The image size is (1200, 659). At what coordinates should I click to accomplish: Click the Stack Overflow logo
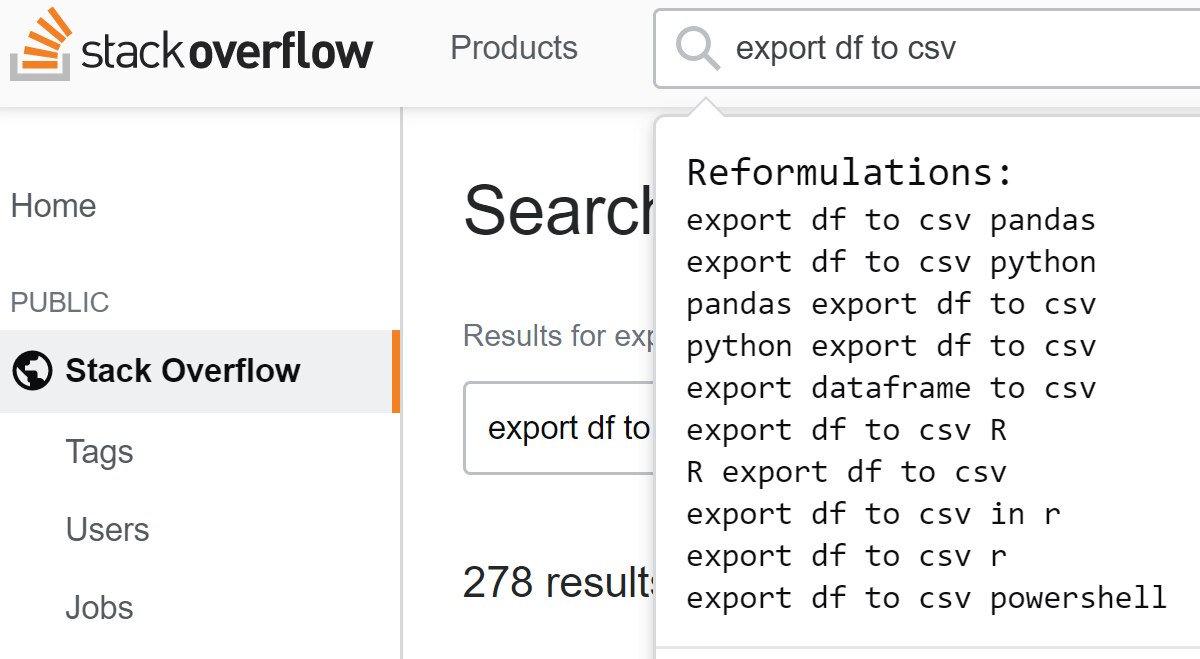click(x=191, y=48)
